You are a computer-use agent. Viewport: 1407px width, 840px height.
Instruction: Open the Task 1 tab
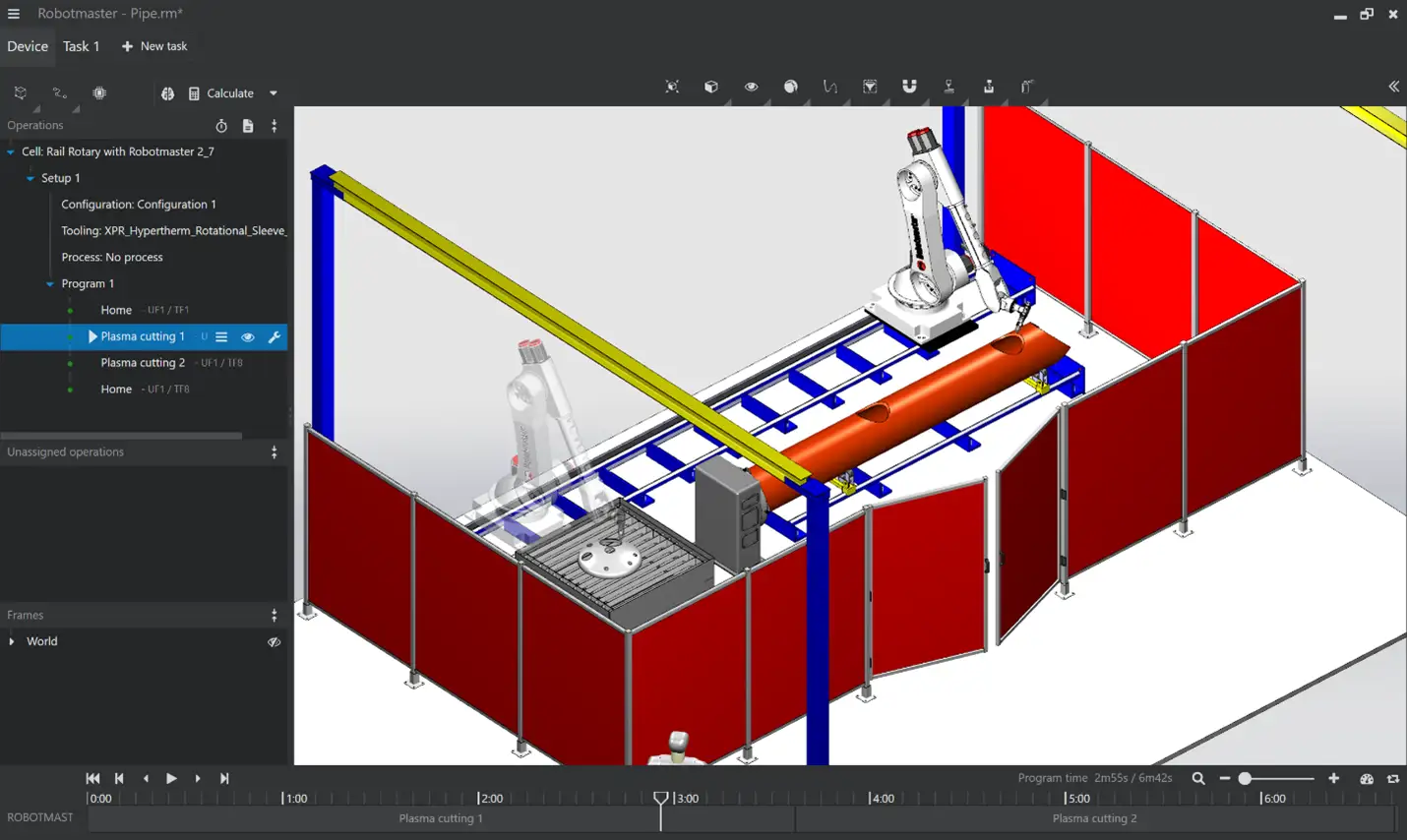point(81,46)
